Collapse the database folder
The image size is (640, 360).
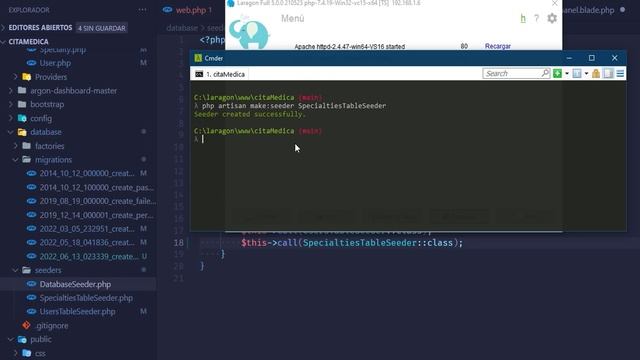pyautogui.click(x=46, y=132)
